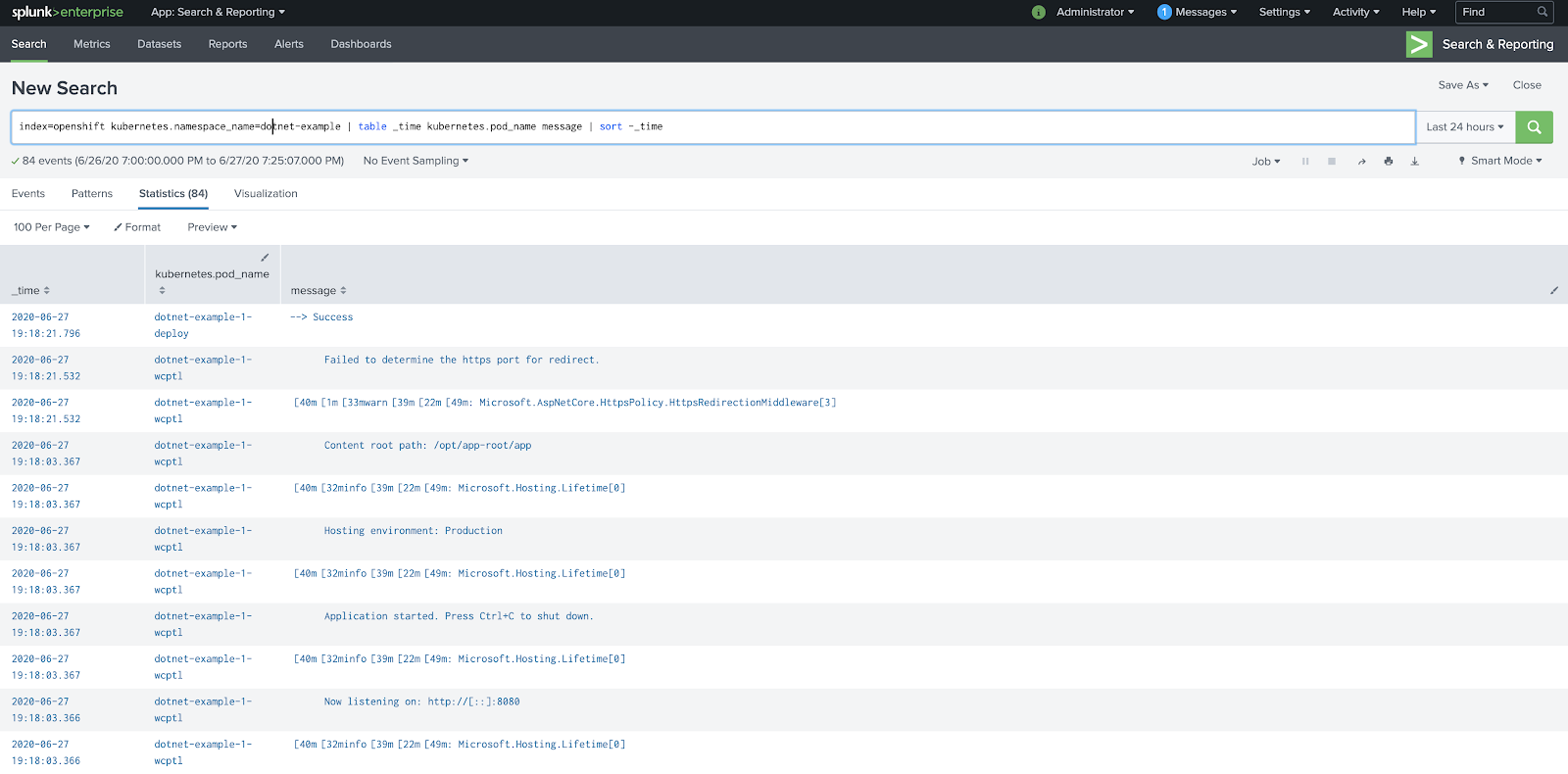Export results with the download icon
This screenshot has width=1568, height=774.
tap(1414, 162)
